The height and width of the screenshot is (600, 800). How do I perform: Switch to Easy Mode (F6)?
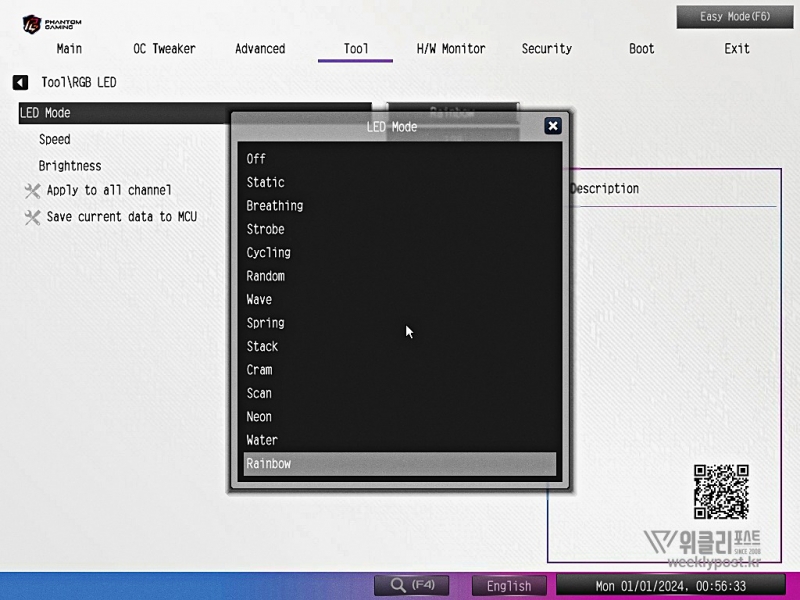pyautogui.click(x=735, y=17)
